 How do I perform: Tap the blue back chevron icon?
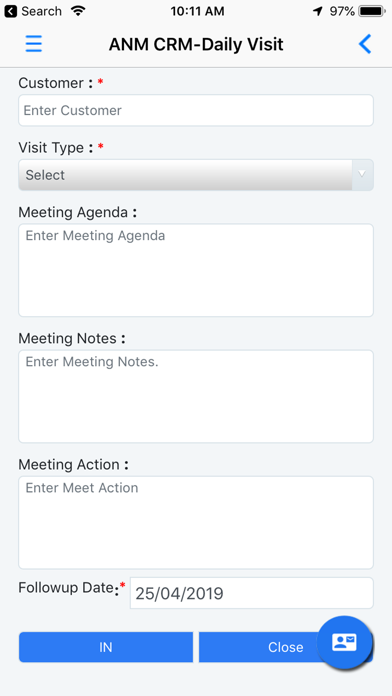pyautogui.click(x=364, y=44)
